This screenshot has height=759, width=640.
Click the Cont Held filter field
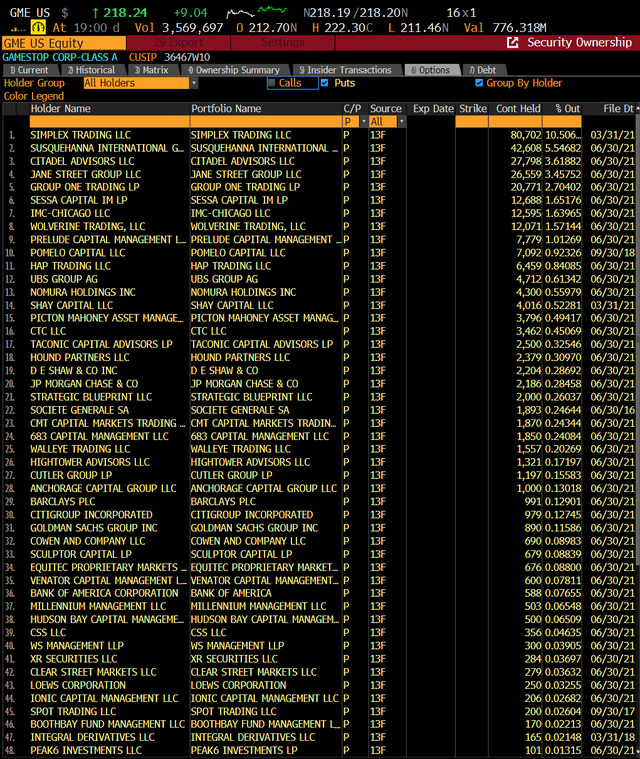coord(515,121)
